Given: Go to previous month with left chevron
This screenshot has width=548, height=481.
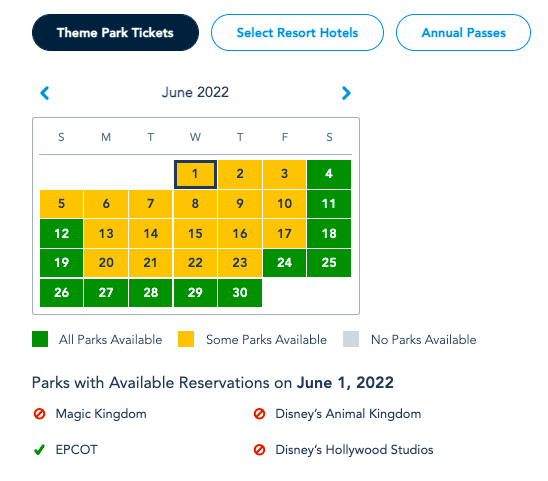Looking at the screenshot, I should tap(45, 93).
